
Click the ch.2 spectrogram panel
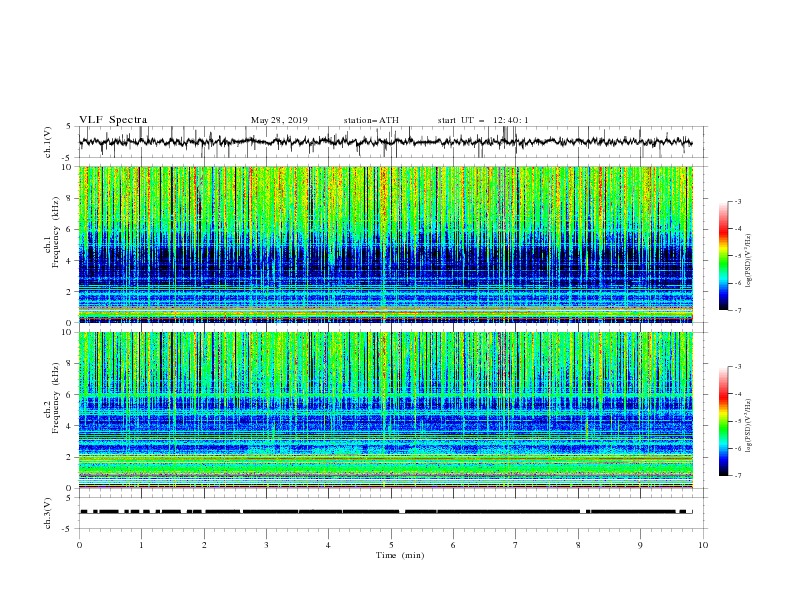(385, 410)
